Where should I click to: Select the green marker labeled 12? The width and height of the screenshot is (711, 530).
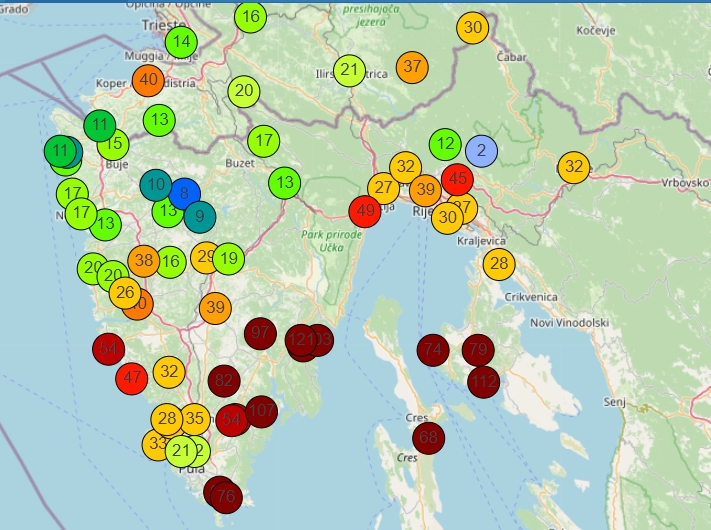(x=446, y=144)
